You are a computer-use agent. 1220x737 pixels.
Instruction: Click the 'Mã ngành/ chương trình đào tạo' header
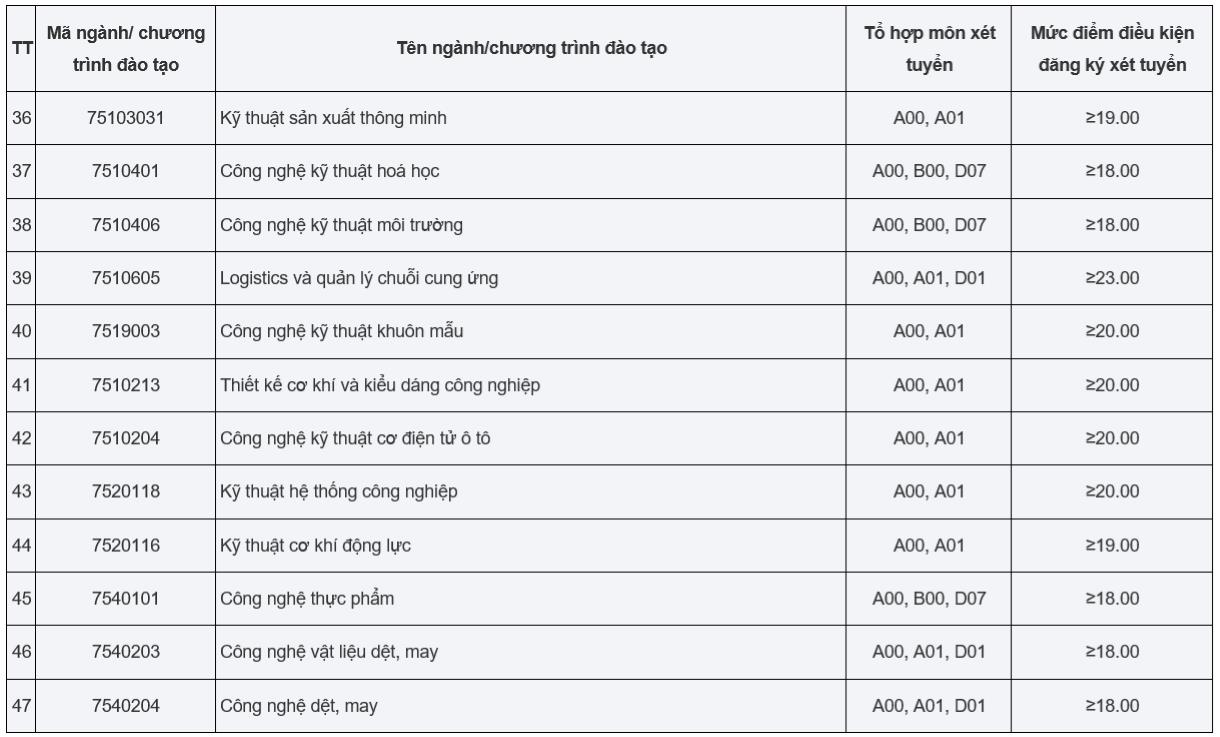pyautogui.click(x=126, y=48)
